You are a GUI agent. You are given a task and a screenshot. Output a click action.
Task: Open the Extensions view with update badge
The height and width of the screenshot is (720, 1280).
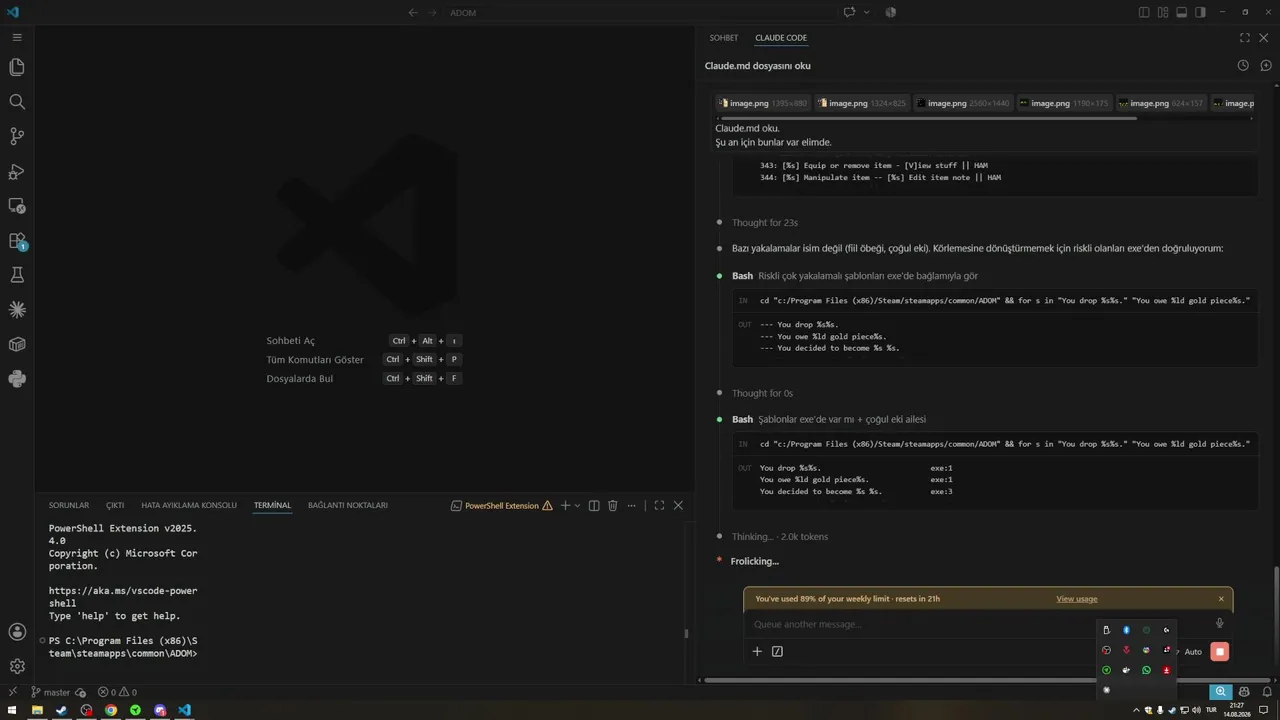[x=17, y=241]
